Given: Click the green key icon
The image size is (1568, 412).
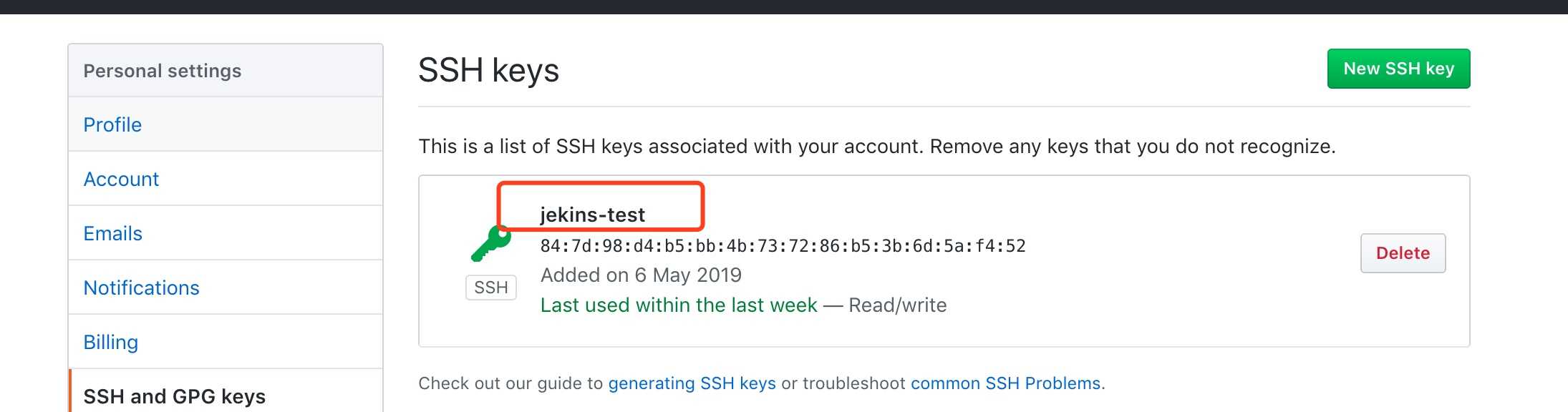Looking at the screenshot, I should point(491,243).
